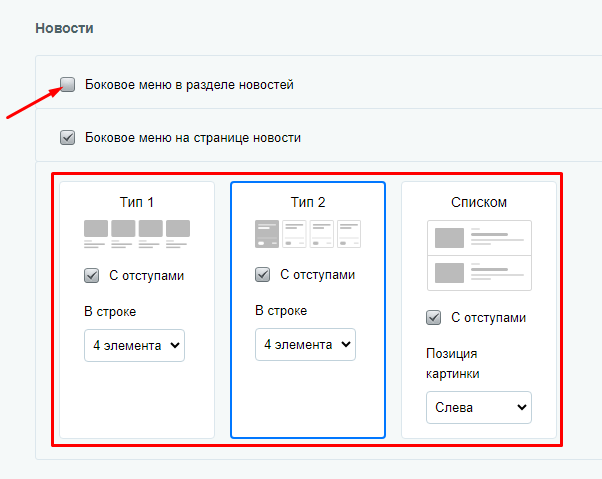Toggle С отступами checkbox under Списком
The height and width of the screenshot is (479, 602).
pyautogui.click(x=433, y=317)
